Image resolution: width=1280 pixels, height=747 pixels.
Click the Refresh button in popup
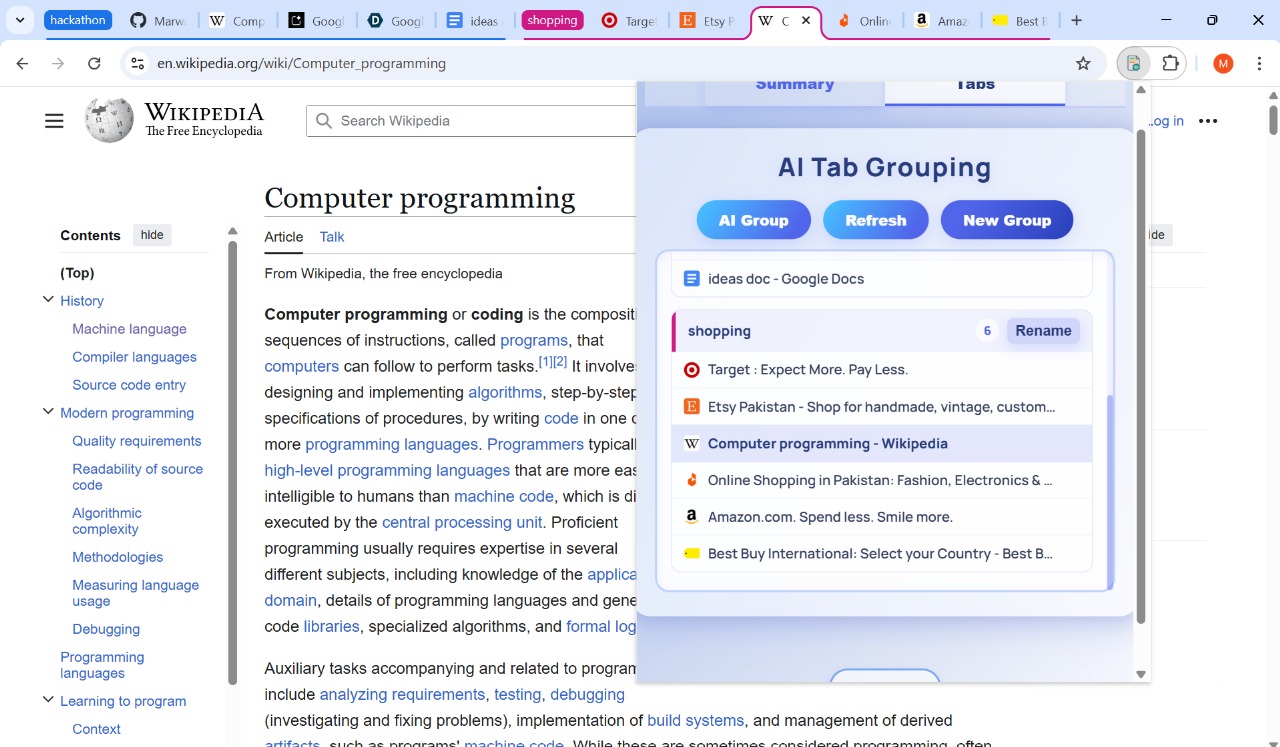click(x=876, y=220)
